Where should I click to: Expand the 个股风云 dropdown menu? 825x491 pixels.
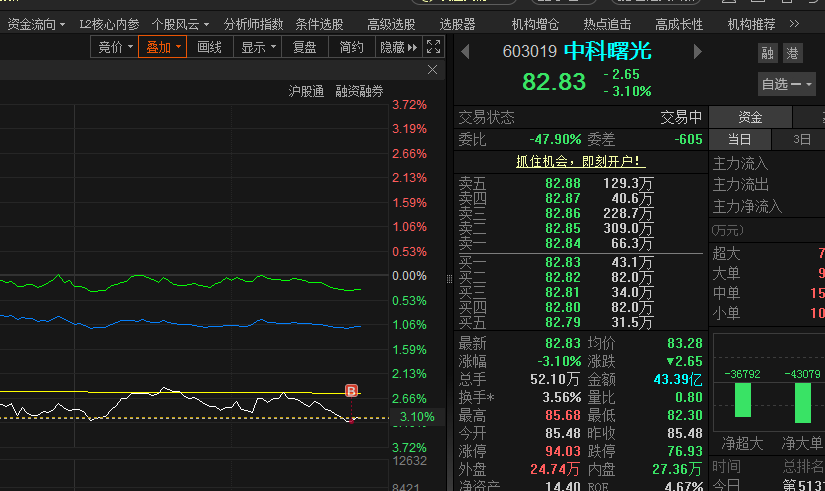(x=180, y=24)
